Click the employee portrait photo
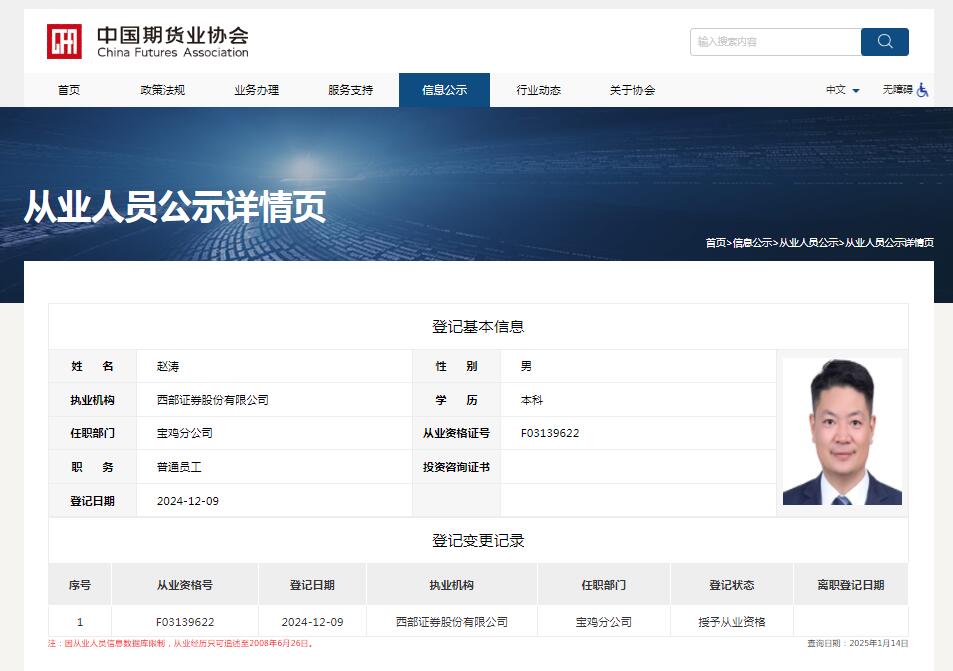Viewport: 953px width, 671px height. coord(842,432)
